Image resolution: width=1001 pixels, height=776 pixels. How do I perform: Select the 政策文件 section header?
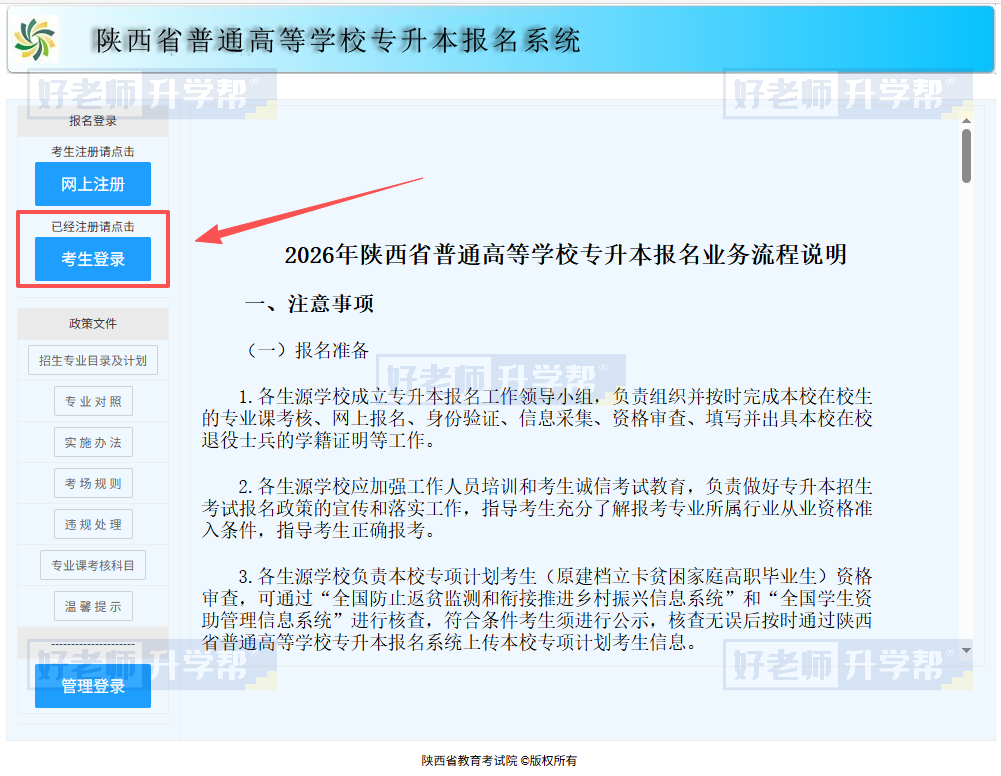(93, 324)
